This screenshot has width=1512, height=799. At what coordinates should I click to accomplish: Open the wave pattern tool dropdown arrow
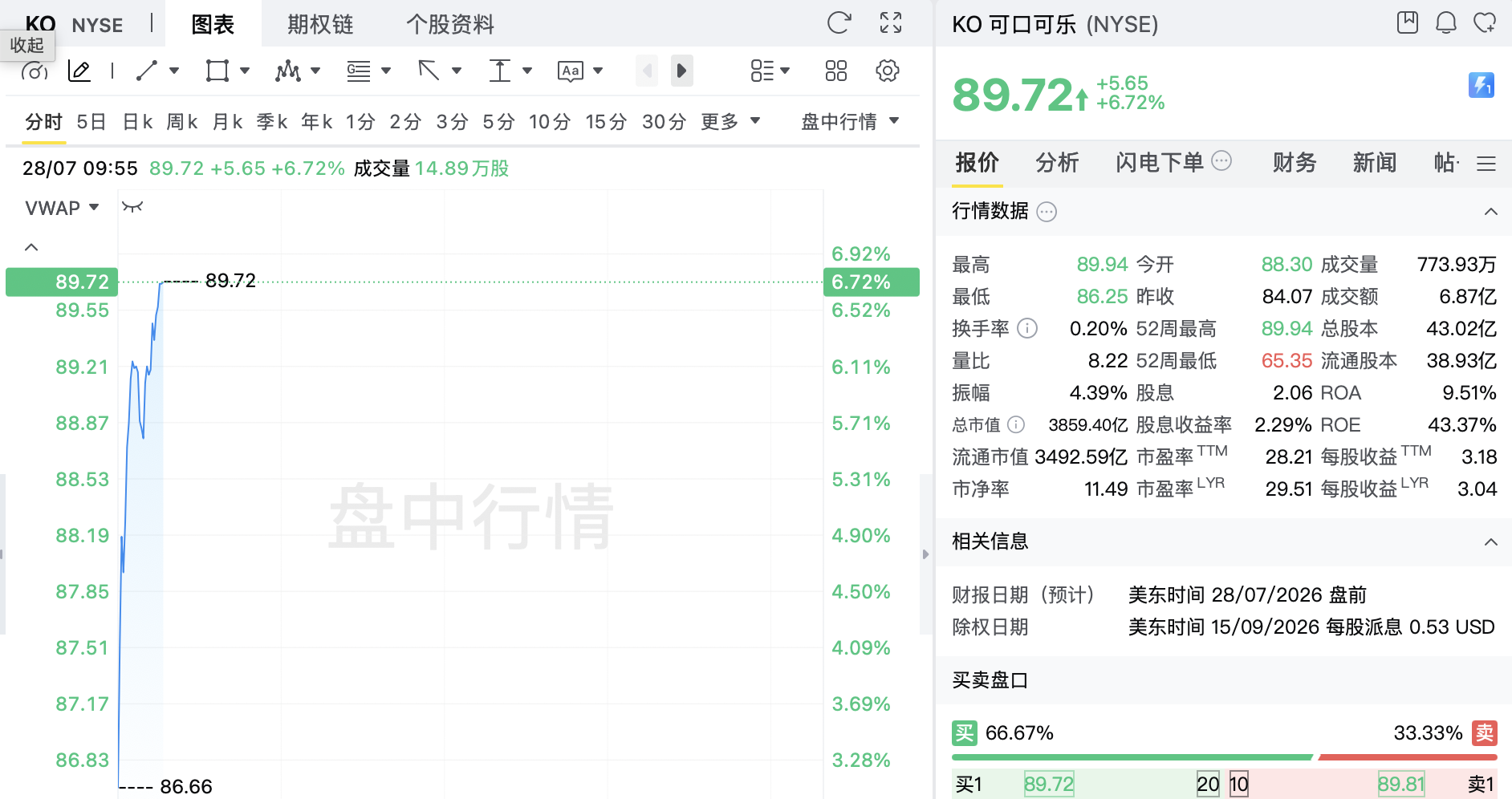pyautogui.click(x=315, y=71)
